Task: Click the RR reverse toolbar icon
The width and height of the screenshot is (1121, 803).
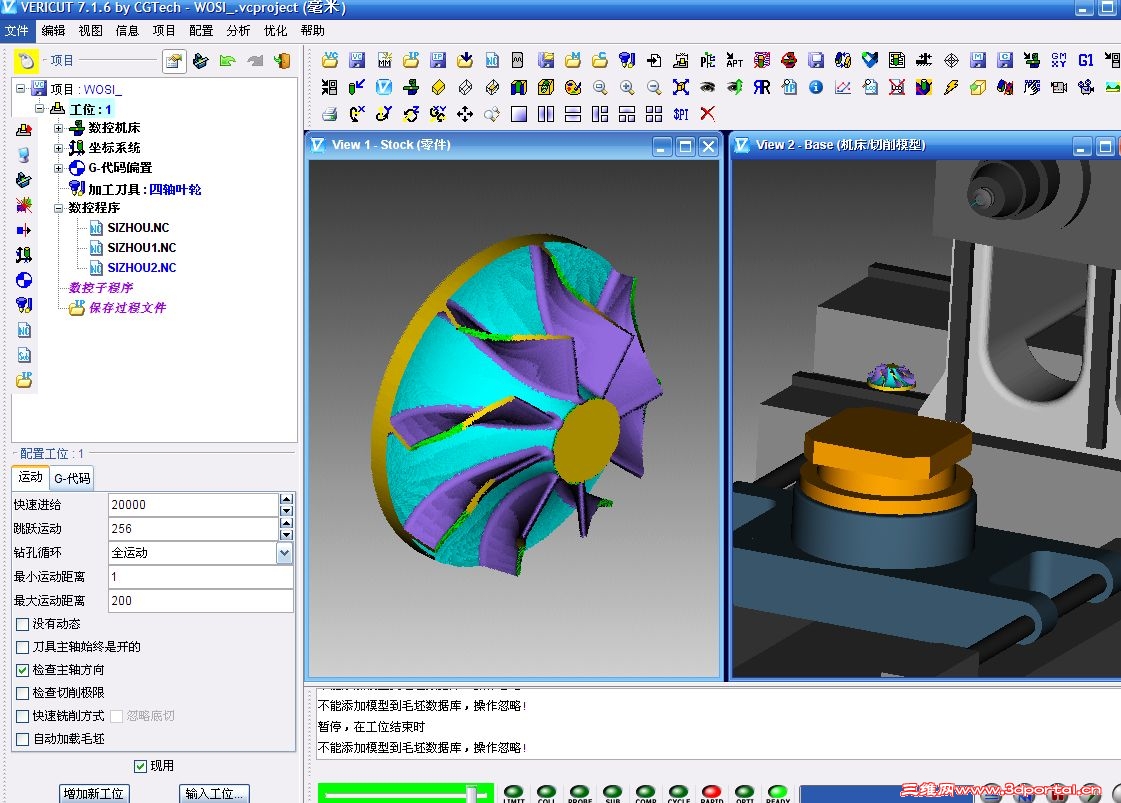Action: [761, 87]
